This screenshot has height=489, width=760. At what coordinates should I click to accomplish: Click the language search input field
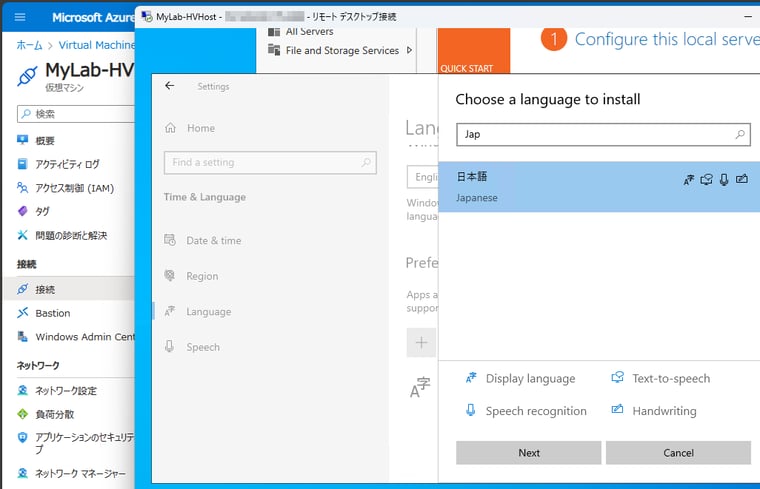tap(595, 134)
